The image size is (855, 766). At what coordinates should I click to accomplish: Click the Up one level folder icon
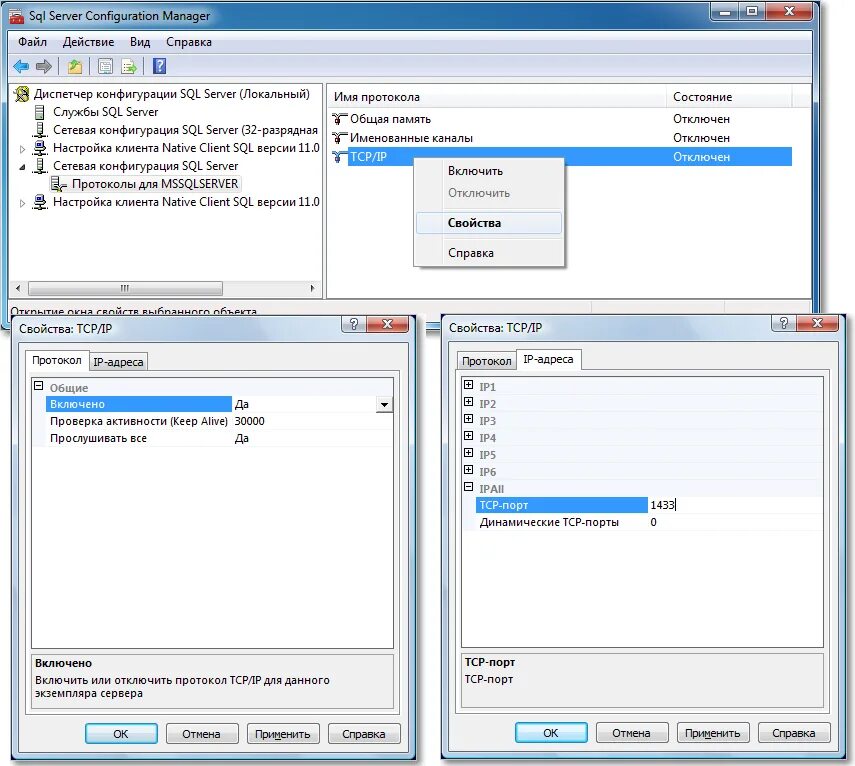pos(75,67)
